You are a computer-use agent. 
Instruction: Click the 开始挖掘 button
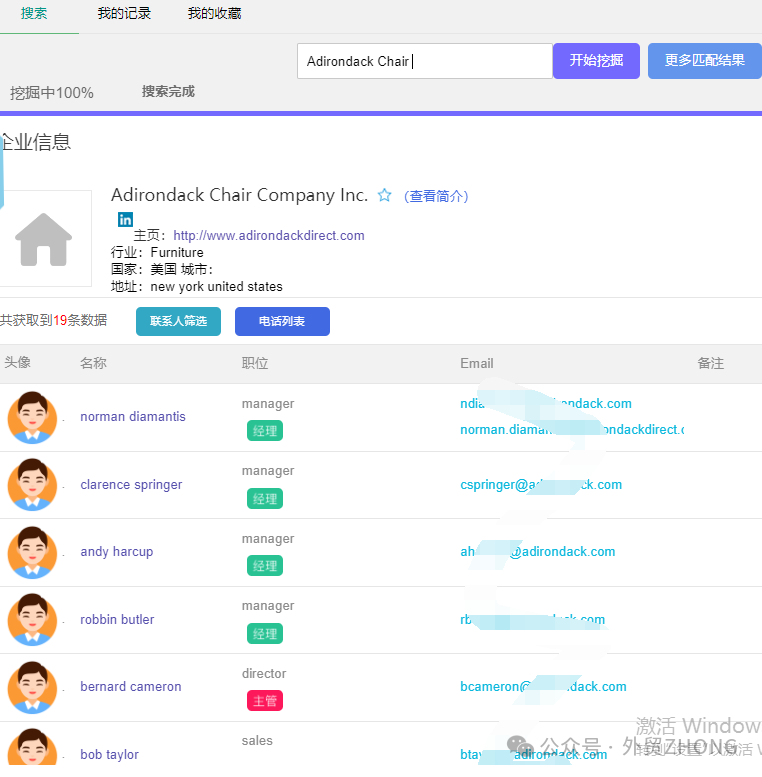[597, 61]
